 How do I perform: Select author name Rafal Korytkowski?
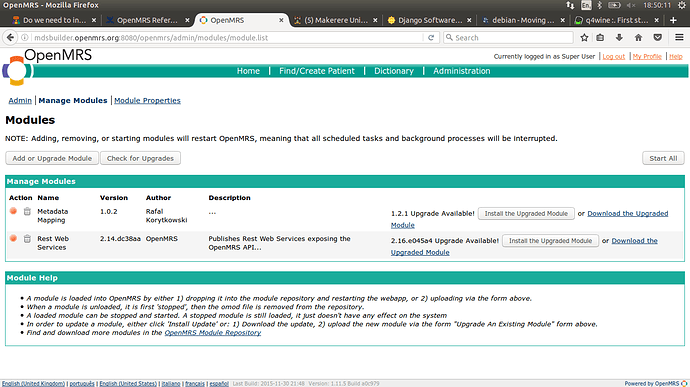[166, 216]
